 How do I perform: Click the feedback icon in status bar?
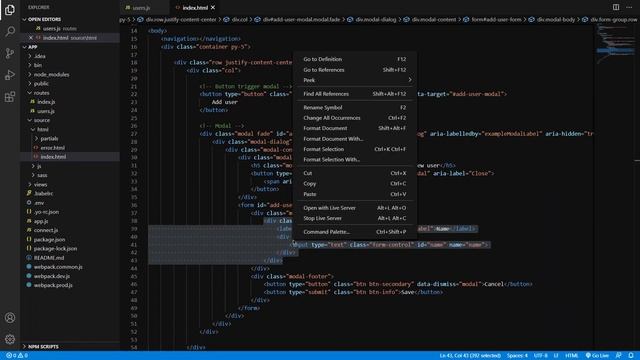619,356
